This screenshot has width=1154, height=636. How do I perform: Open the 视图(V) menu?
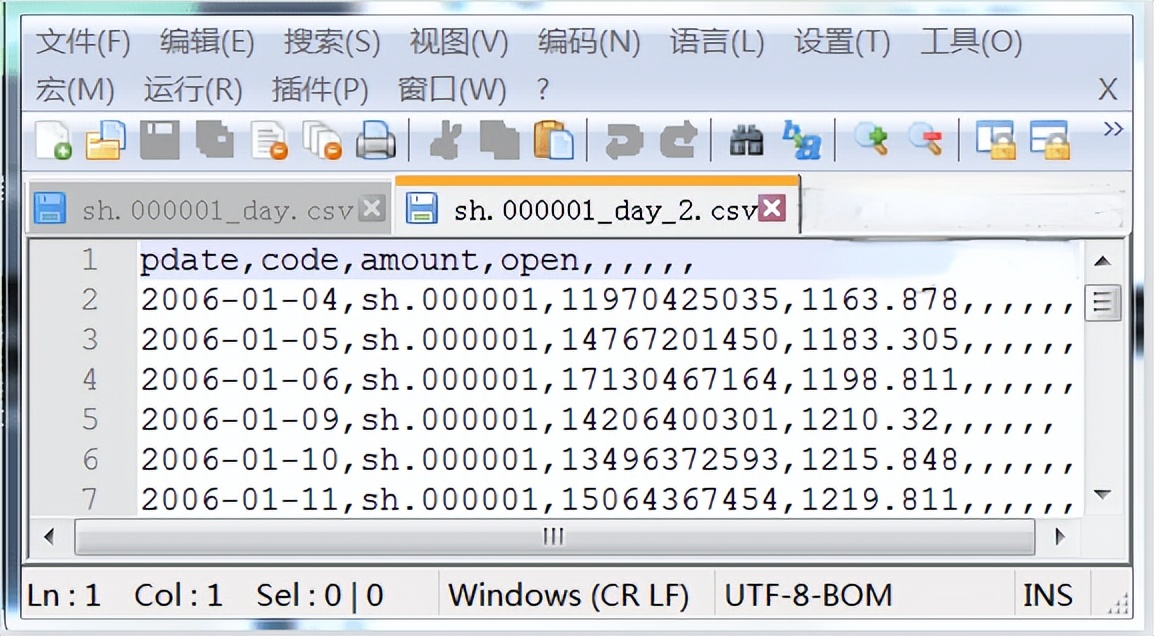(459, 42)
